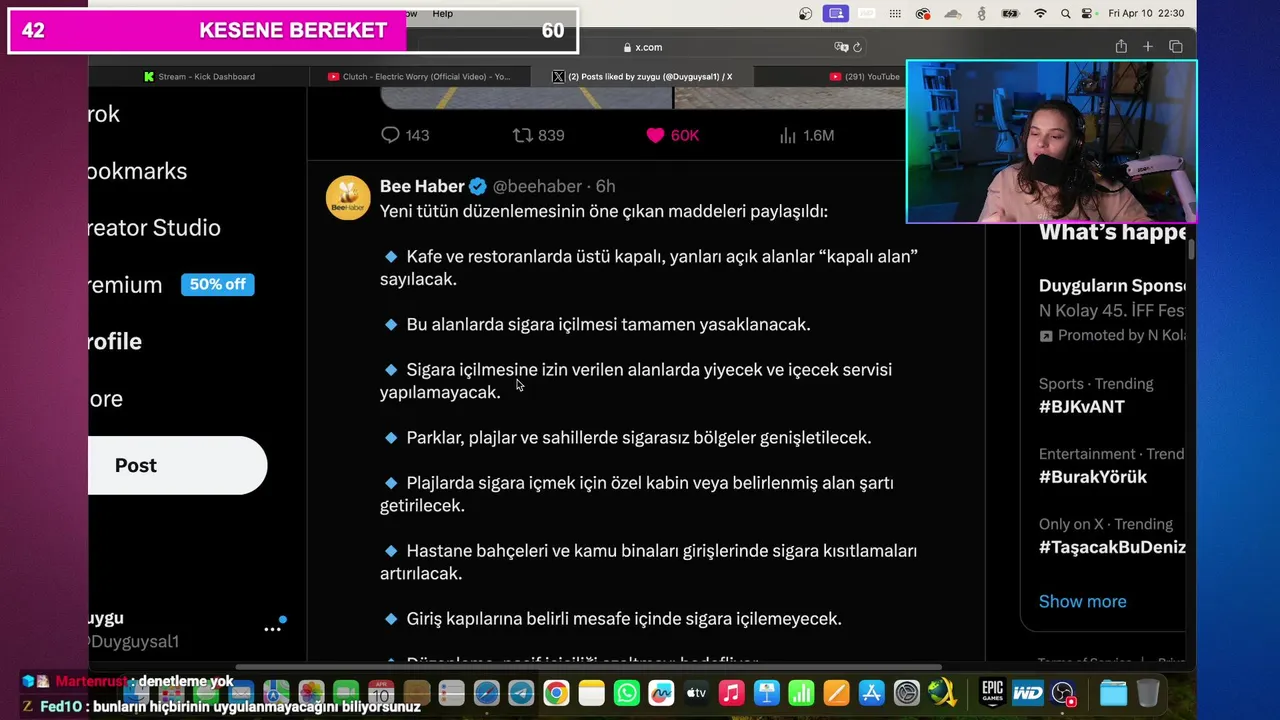
Task: Open Help in the menu bar
Action: [442, 13]
